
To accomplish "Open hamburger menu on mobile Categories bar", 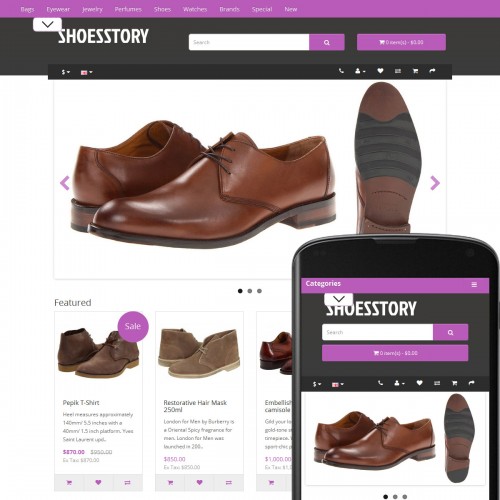I will point(474,284).
